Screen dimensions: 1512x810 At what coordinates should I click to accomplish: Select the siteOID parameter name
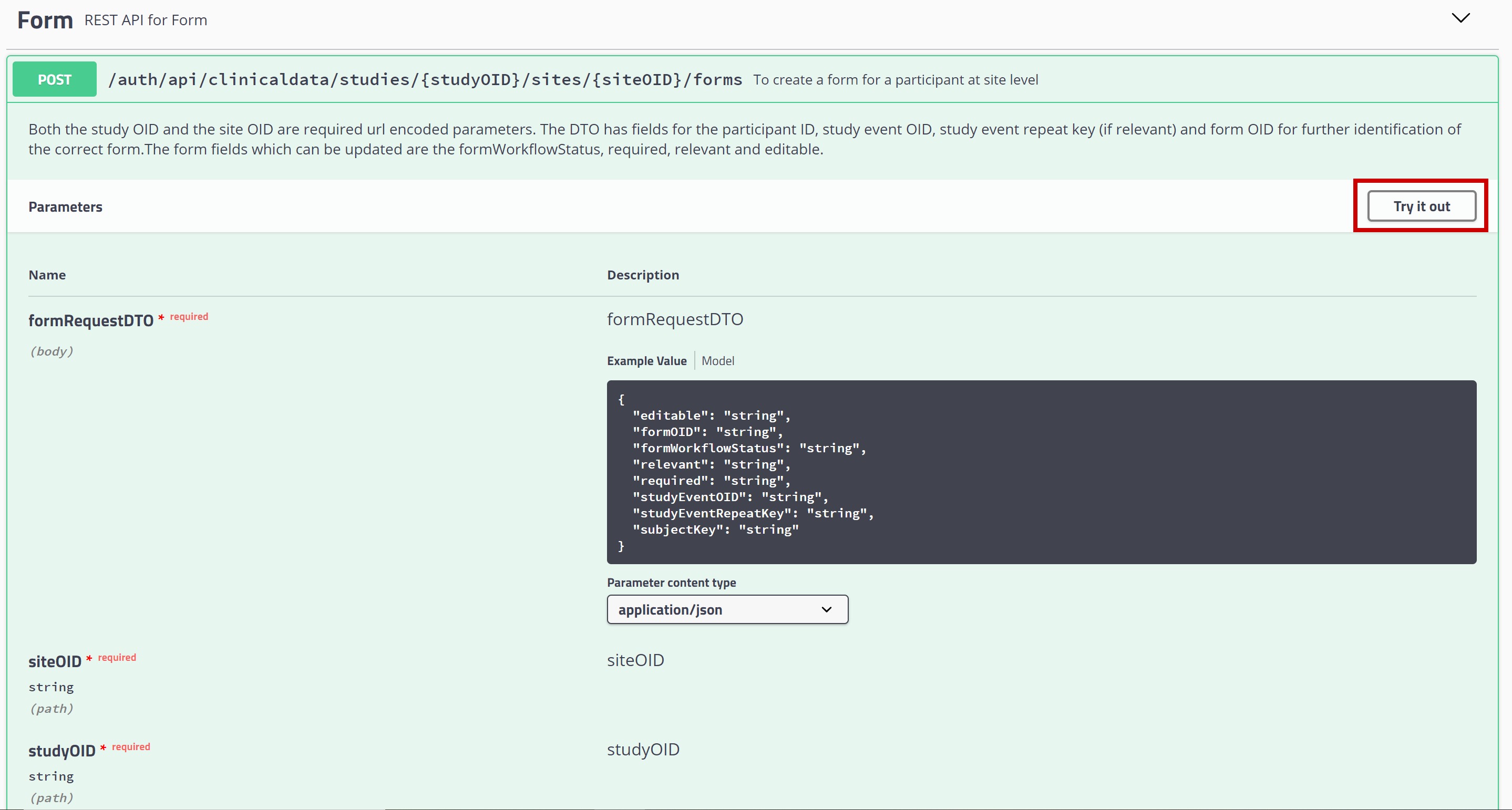[55, 661]
